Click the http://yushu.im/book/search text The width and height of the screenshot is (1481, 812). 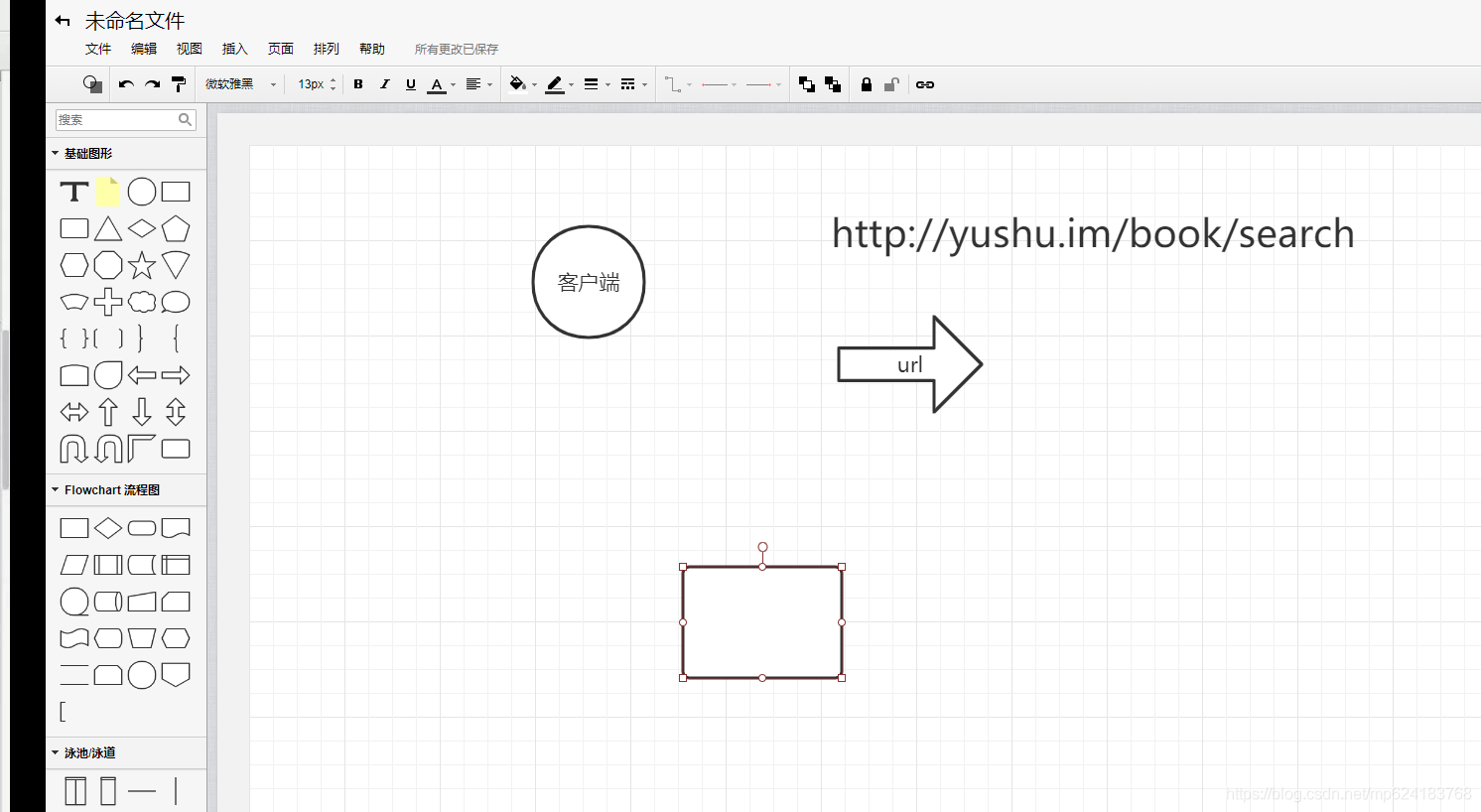(1093, 234)
